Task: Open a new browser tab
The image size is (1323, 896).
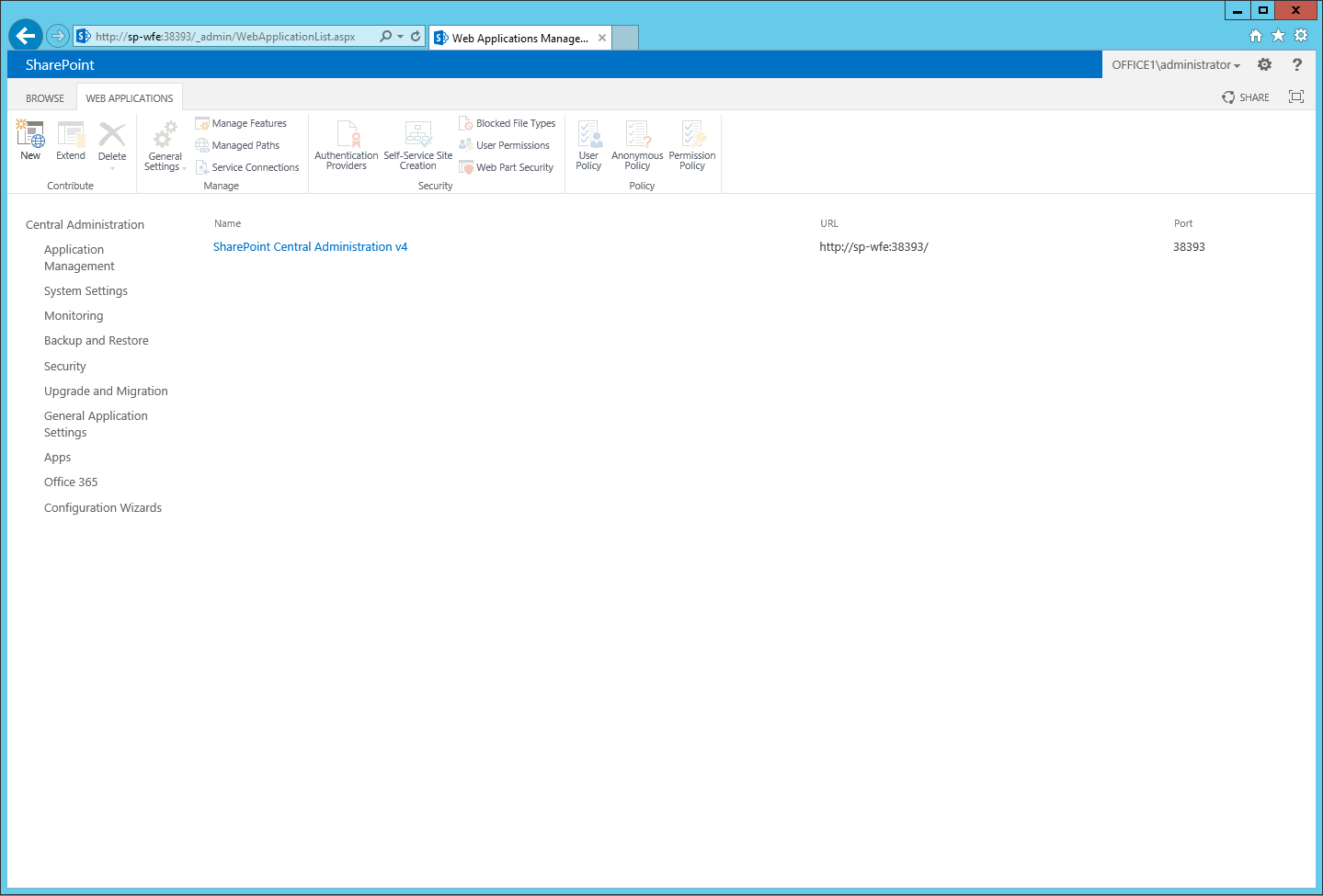Action: pyautogui.click(x=625, y=39)
